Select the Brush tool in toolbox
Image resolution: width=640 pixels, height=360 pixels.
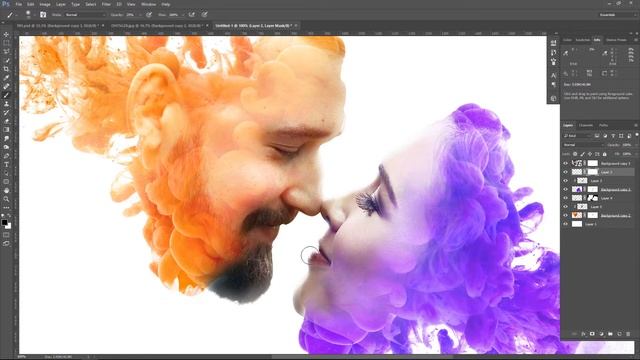coord(6,95)
